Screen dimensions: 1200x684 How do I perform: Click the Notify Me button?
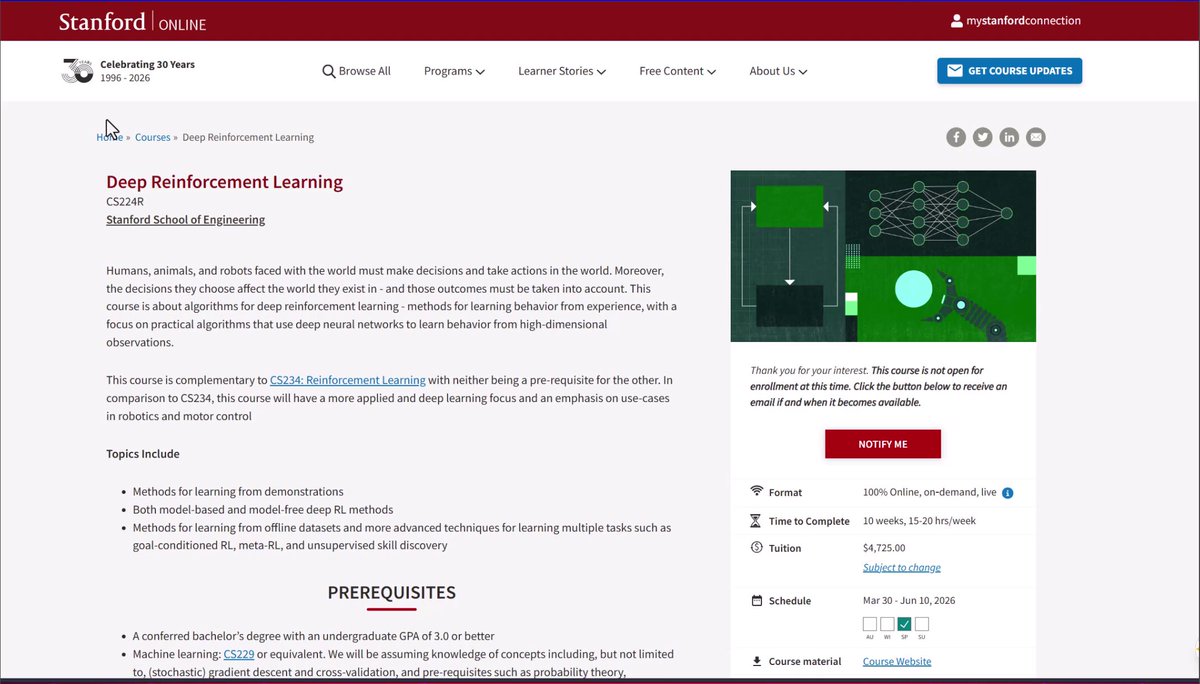point(882,444)
